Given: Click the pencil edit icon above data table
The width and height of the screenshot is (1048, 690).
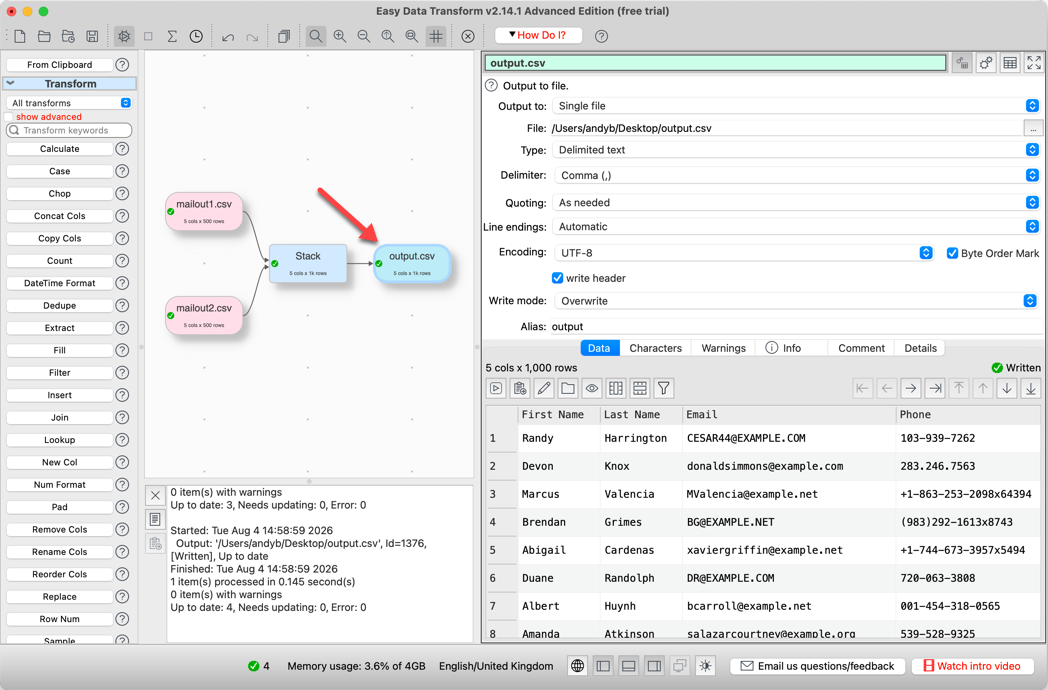Looking at the screenshot, I should [x=544, y=388].
